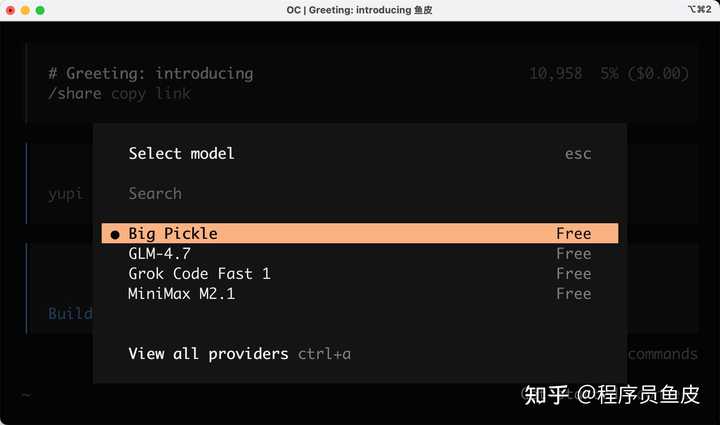Click the Free tag on Grok Code Fast 1
This screenshot has width=720, height=425.
(x=574, y=273)
